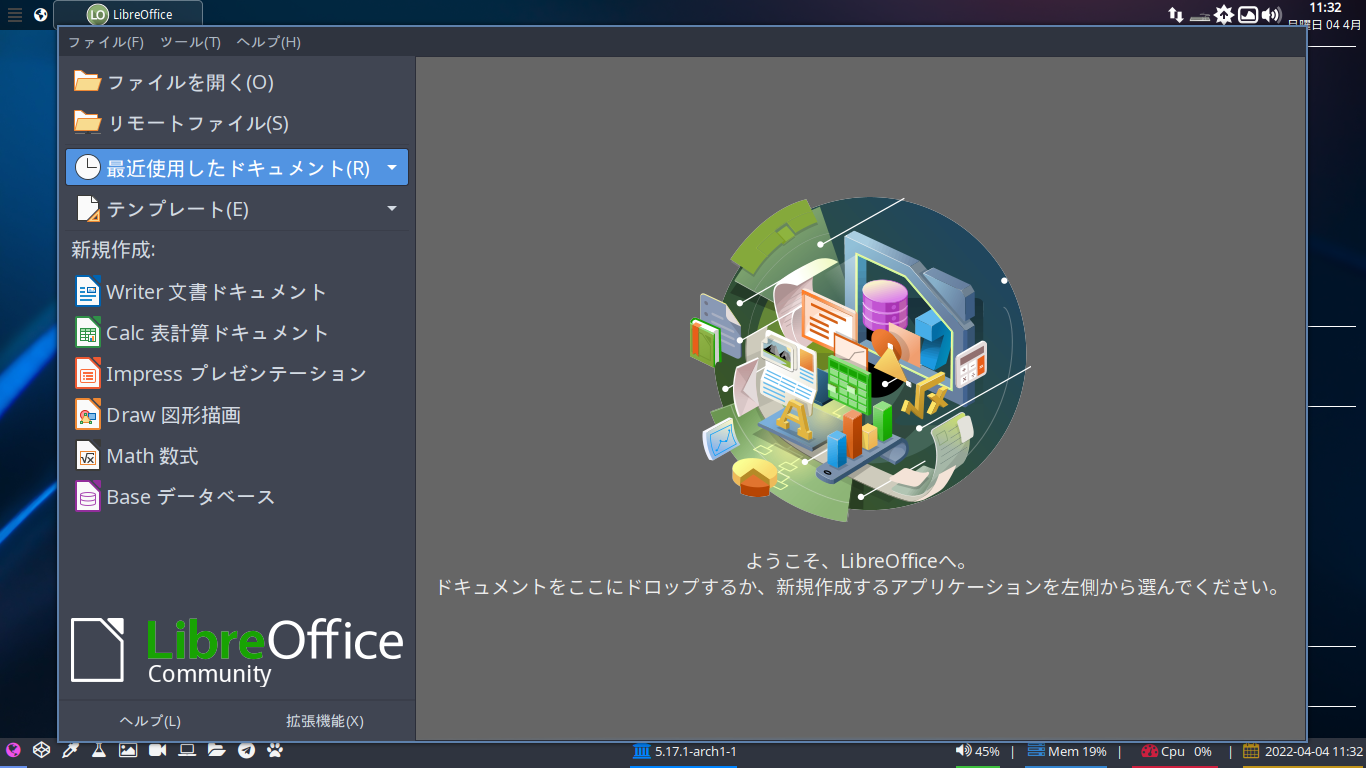Click the Calc 表計算ドキュメント icon
Image resolution: width=1366 pixels, height=768 pixels.
point(88,332)
